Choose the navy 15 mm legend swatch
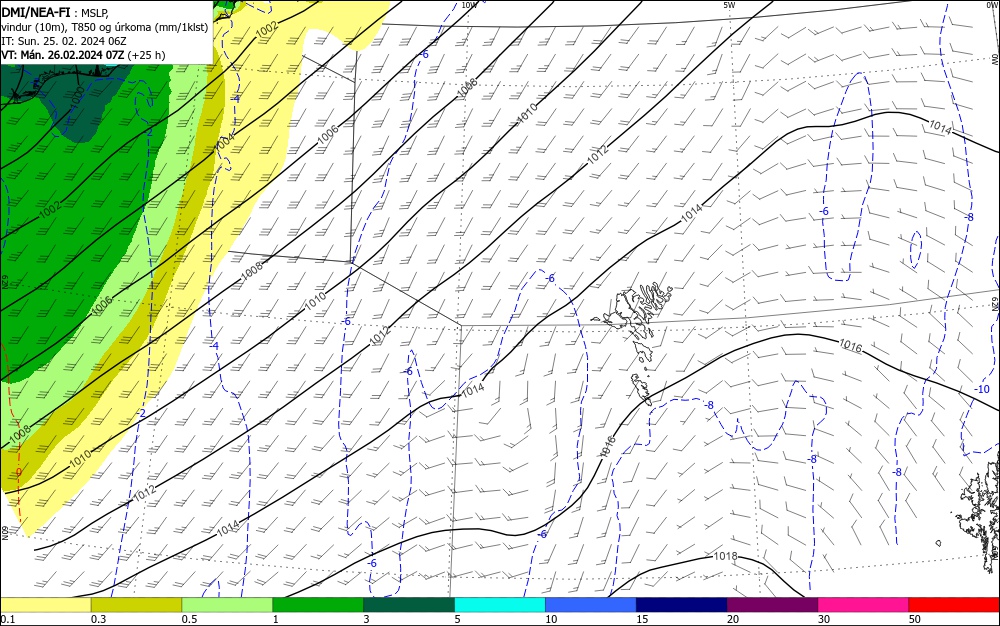The width and height of the screenshot is (1000, 626). (x=682, y=605)
